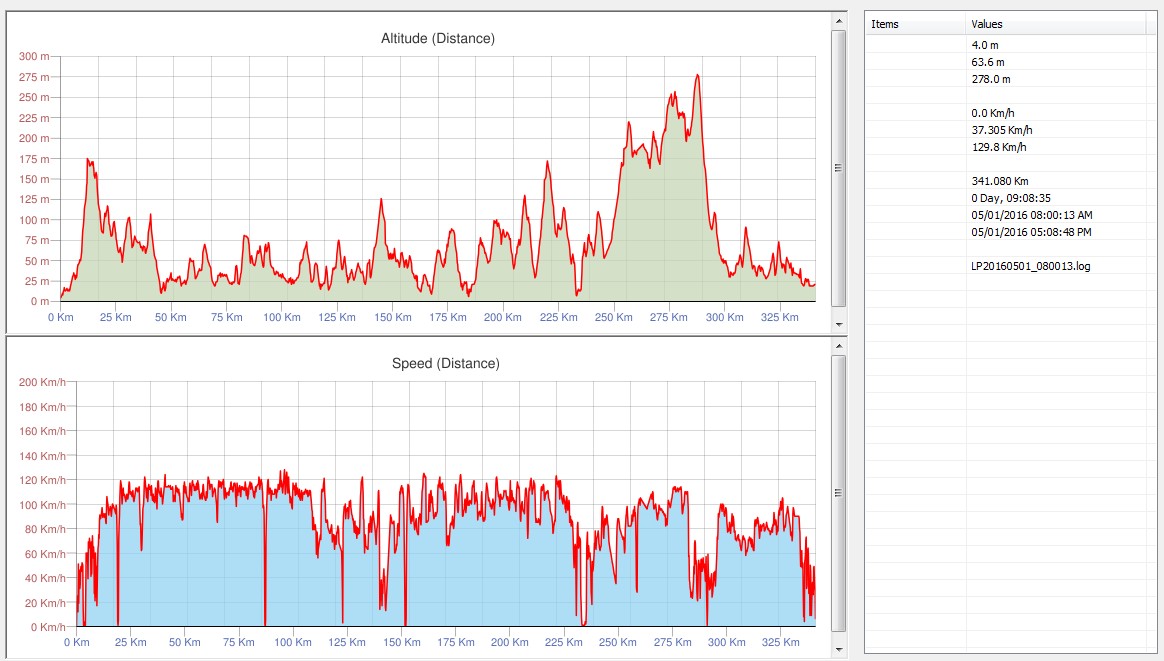
Task: Click the Altitude chart scrollbar thumb
Action: [x=838, y=167]
